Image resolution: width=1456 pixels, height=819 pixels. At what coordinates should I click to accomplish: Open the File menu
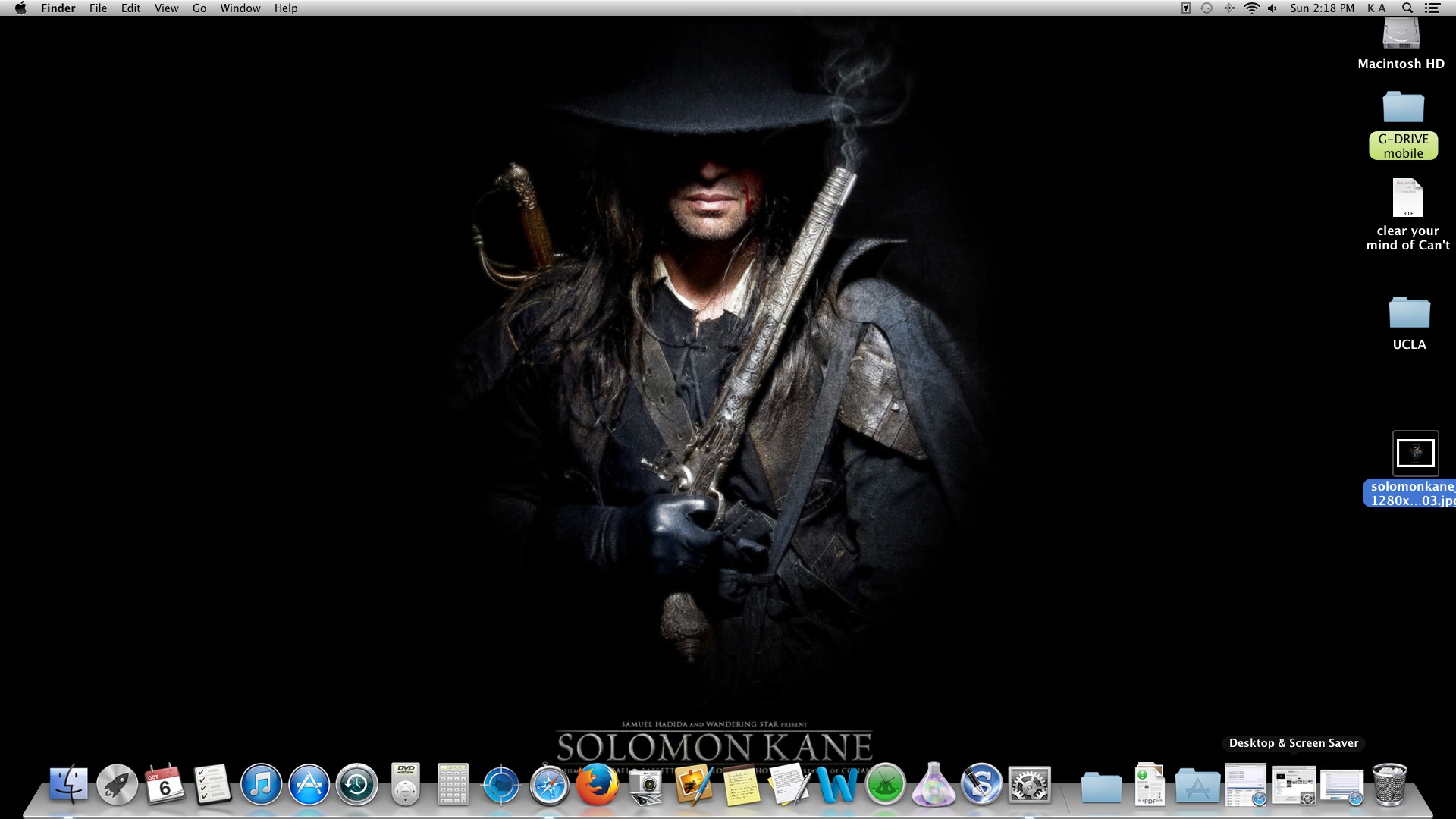98,8
